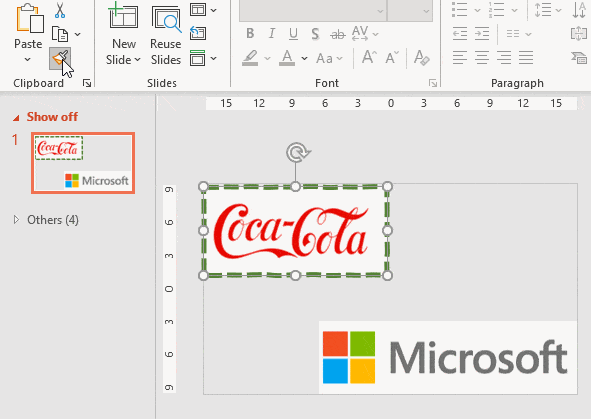The image size is (591, 419).
Task: Click the Numbering list icon
Action: 496,10
